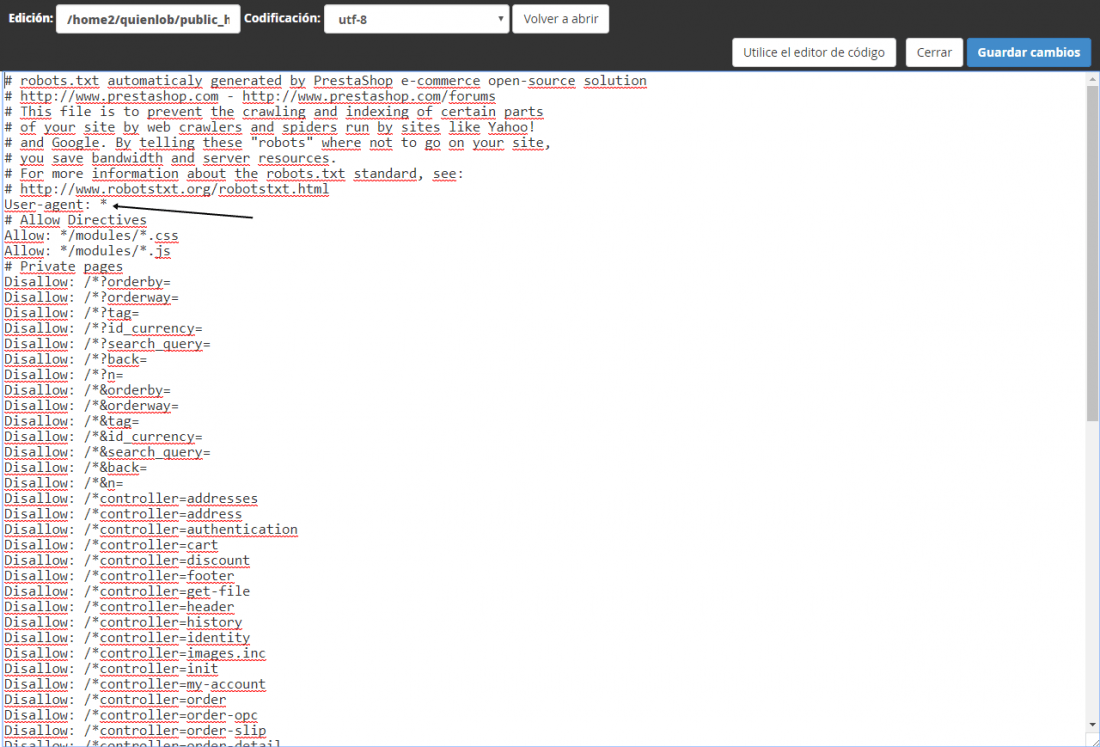Click the 'Disallow: /*&id_currency=' line
1100x747 pixels.
[x=103, y=436]
